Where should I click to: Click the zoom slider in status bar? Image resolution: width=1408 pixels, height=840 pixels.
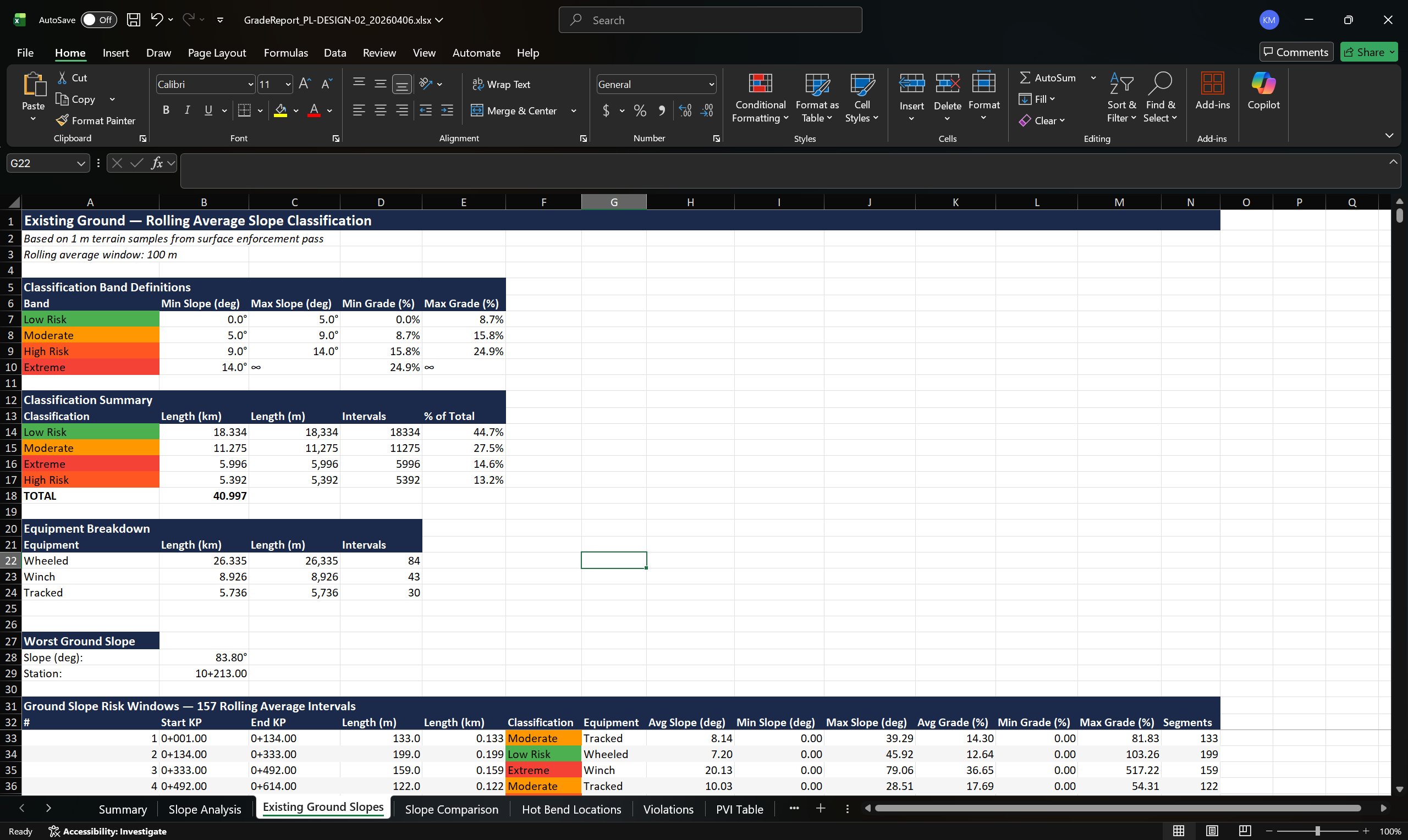1317,831
